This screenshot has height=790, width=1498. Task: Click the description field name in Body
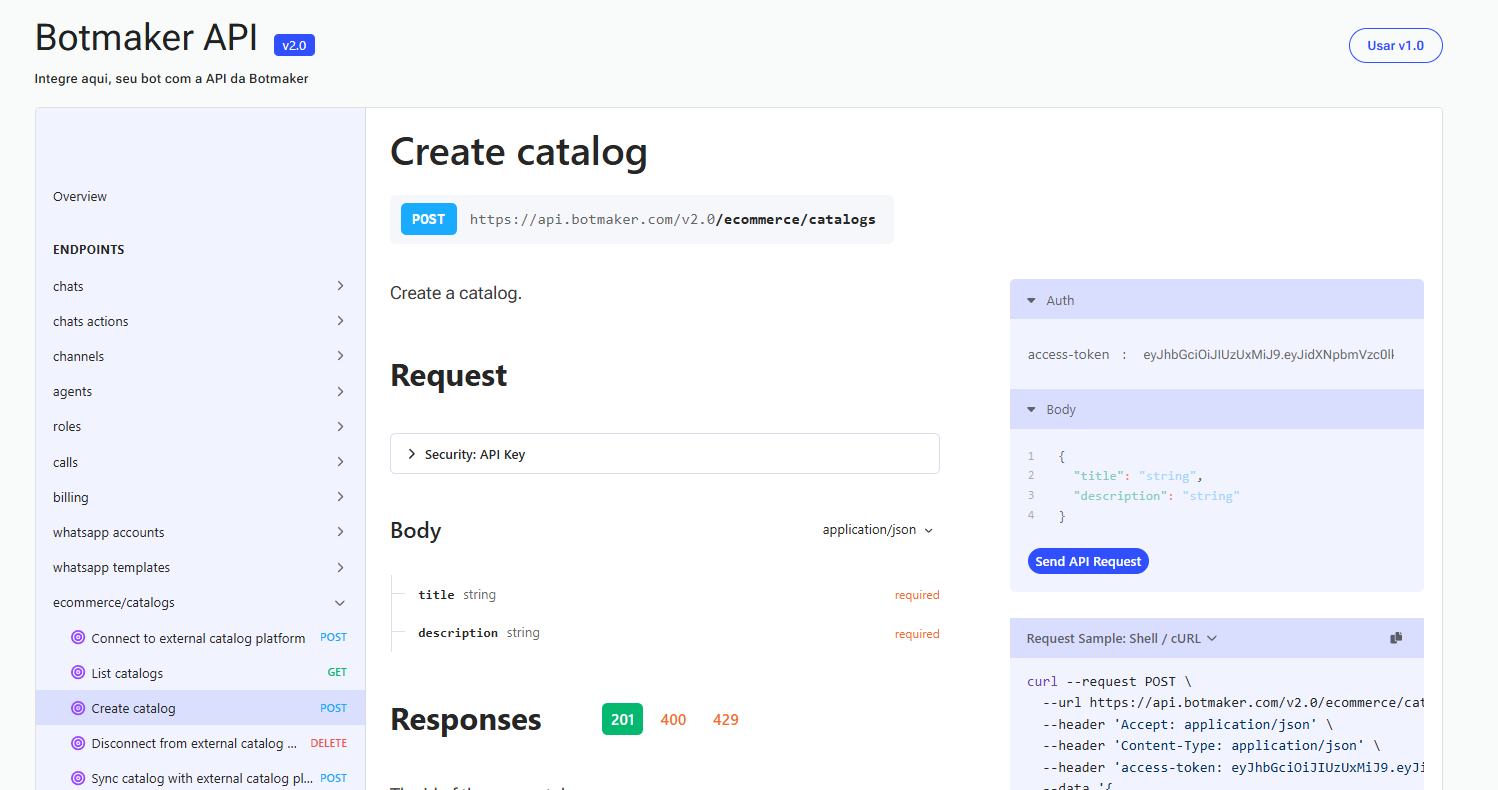click(458, 633)
